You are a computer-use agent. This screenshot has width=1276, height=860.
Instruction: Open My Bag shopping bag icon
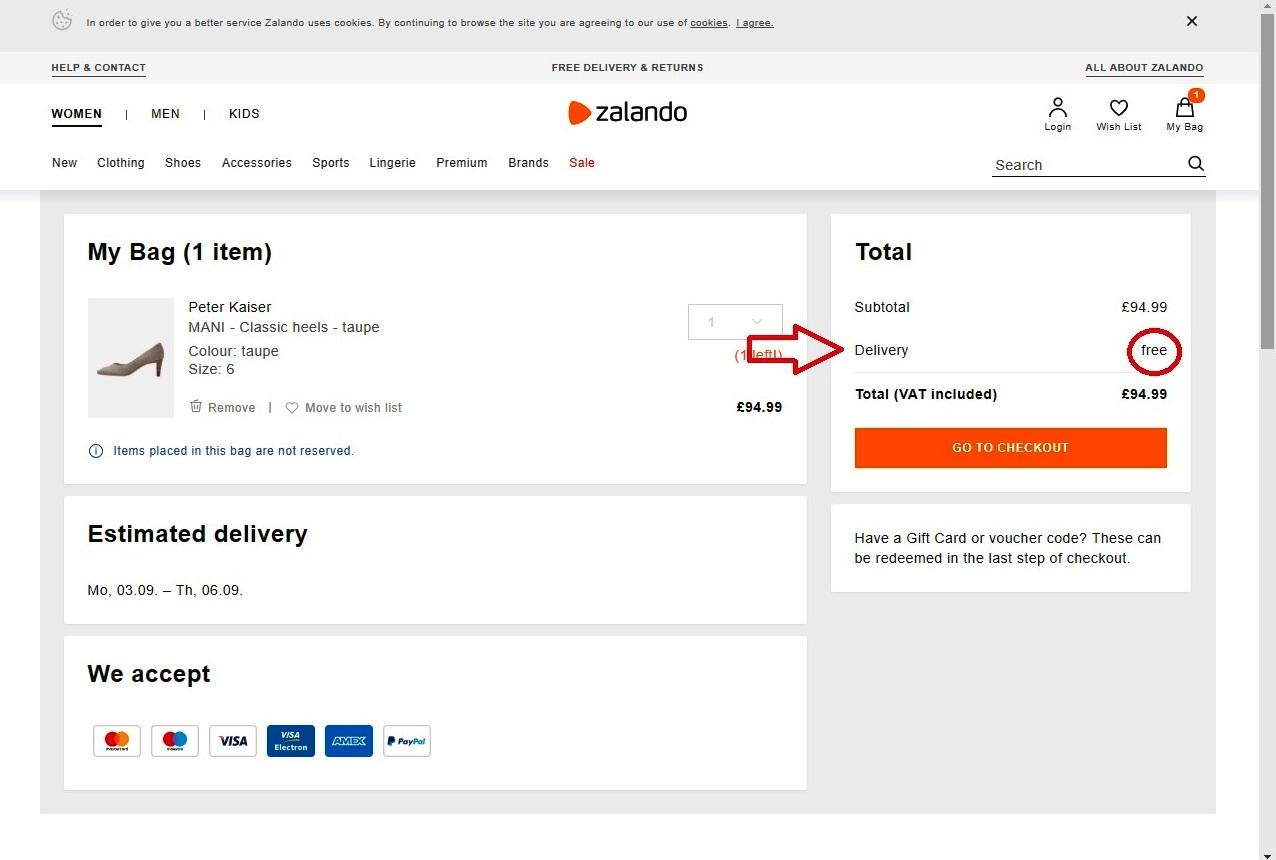pos(1185,112)
